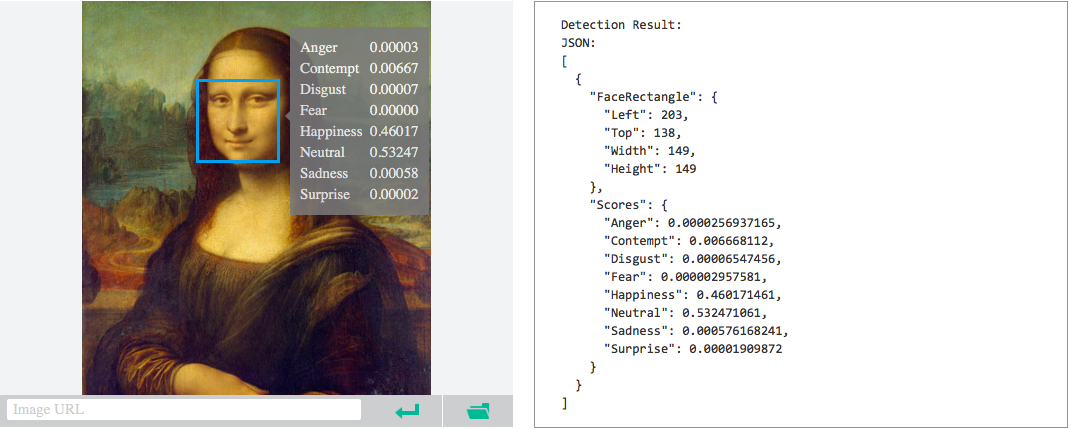Select the blue face rectangle on painting
The width and height of the screenshot is (1070, 429).
238,121
